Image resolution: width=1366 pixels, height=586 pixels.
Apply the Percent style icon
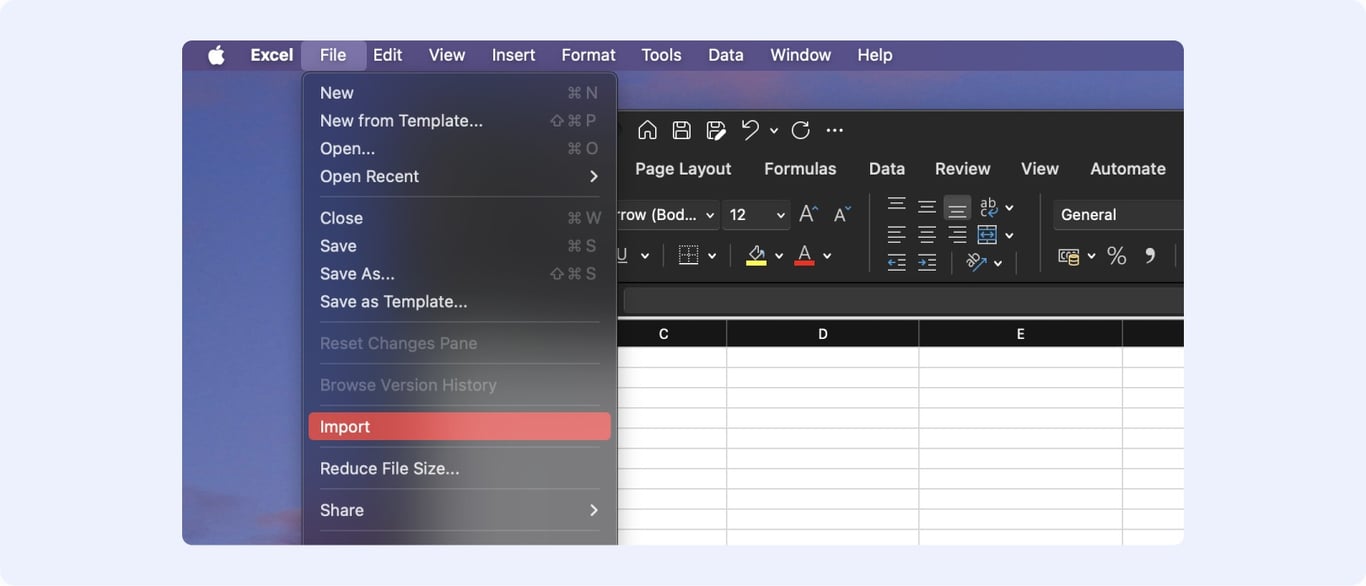click(1116, 256)
